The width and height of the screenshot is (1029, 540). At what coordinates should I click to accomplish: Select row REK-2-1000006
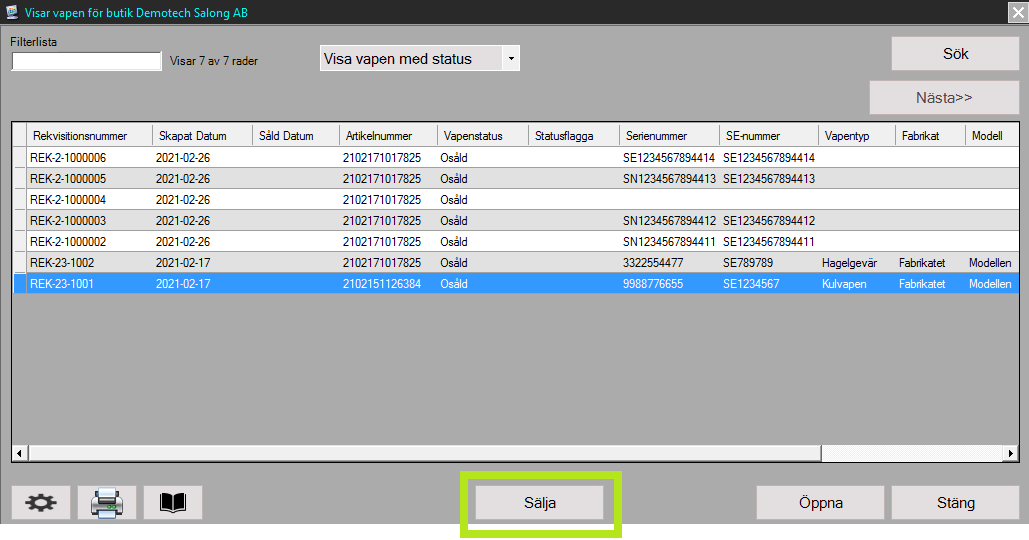pyautogui.click(x=68, y=158)
